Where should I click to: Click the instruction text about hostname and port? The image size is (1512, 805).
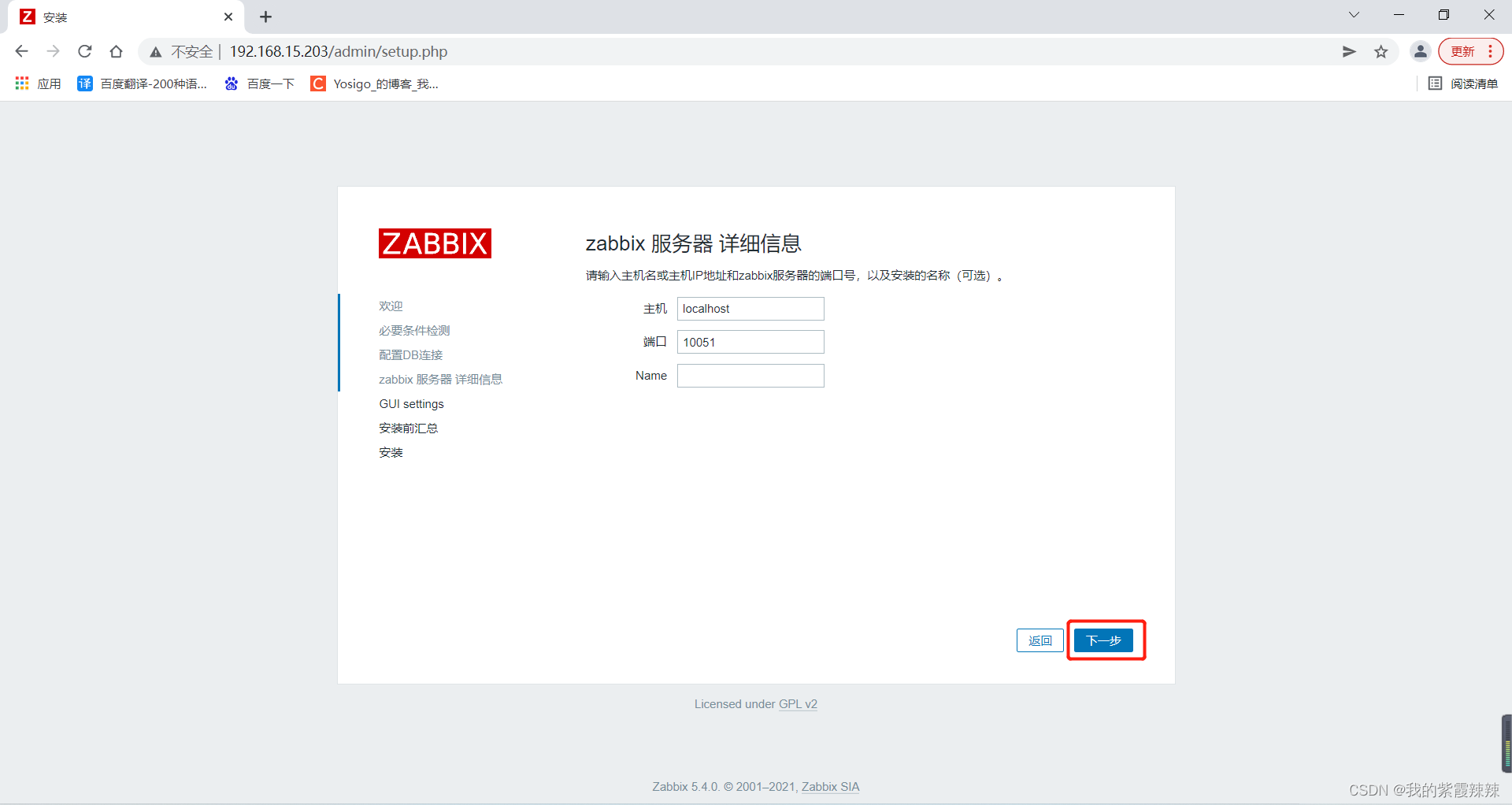795,276
